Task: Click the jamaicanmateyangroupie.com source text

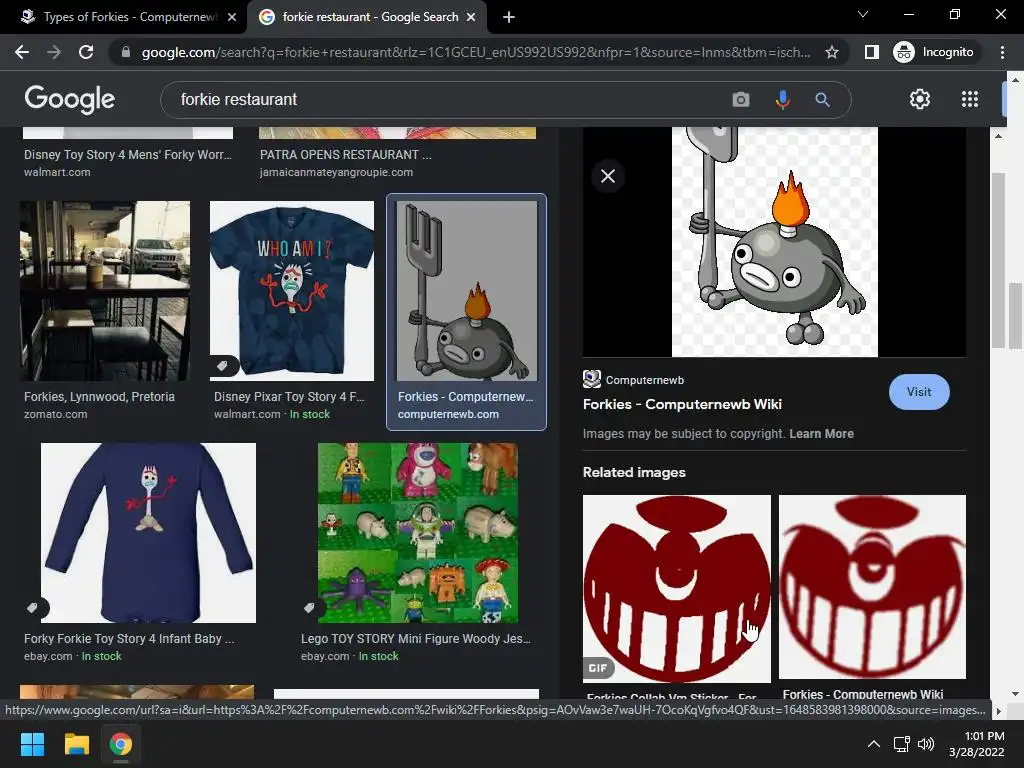Action: [x=336, y=172]
